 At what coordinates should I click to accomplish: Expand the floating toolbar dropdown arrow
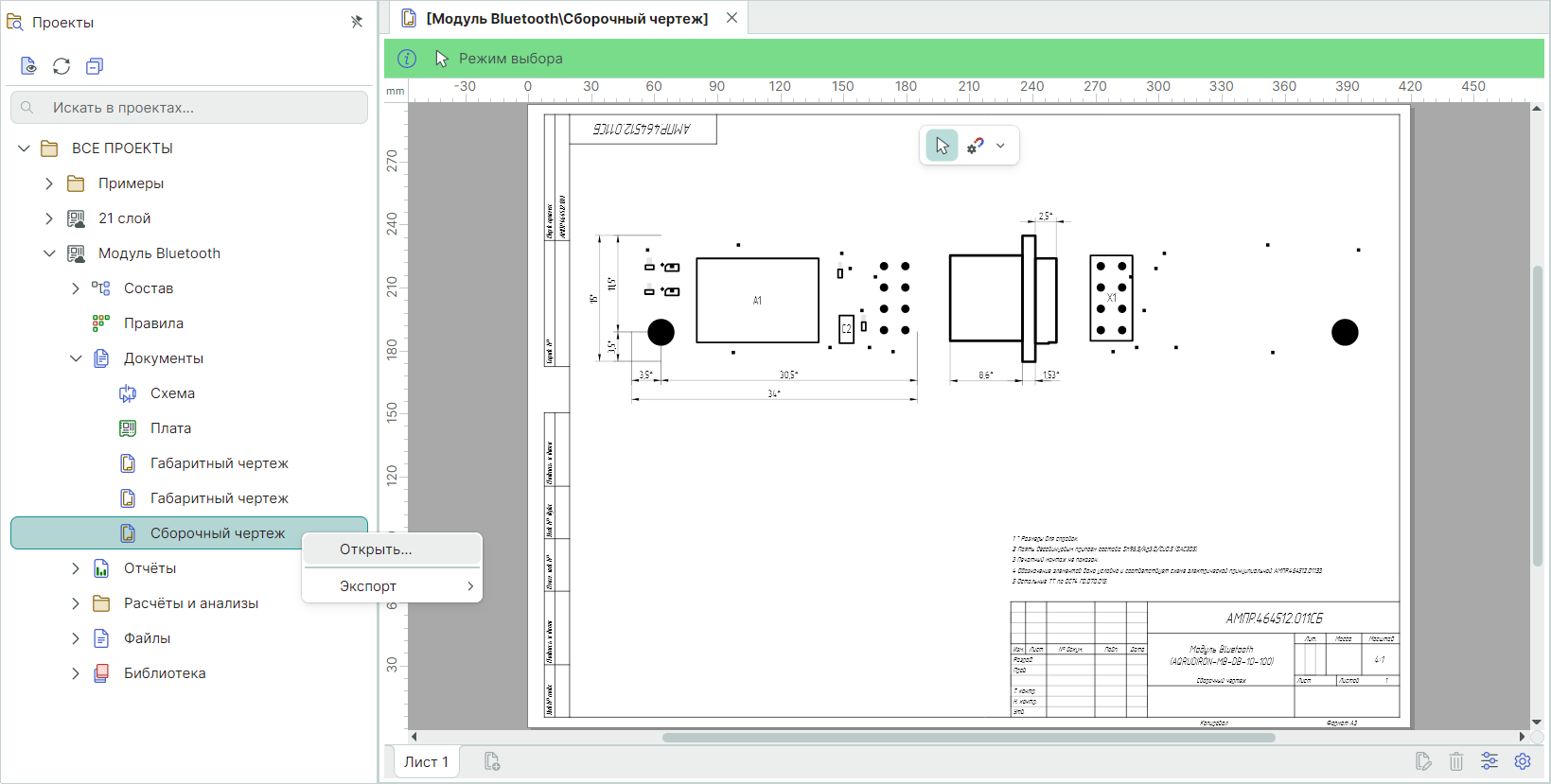click(1000, 146)
